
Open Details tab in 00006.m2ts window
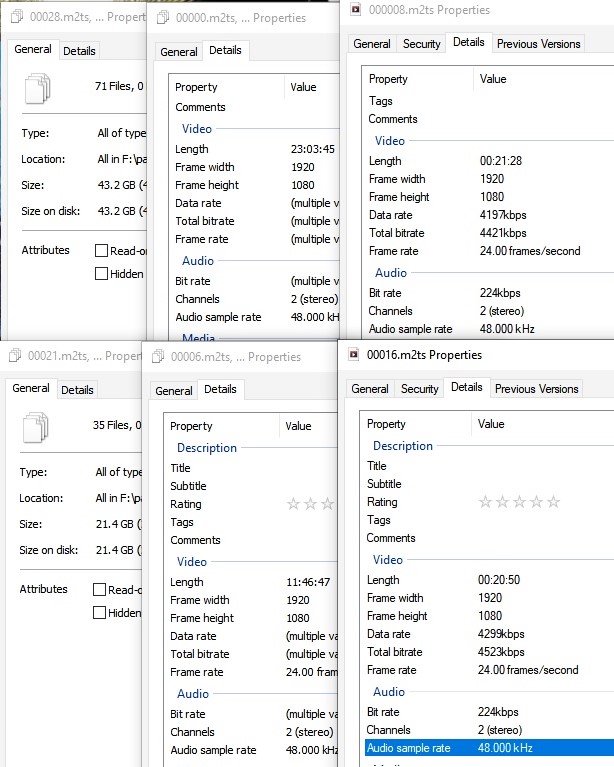220,389
